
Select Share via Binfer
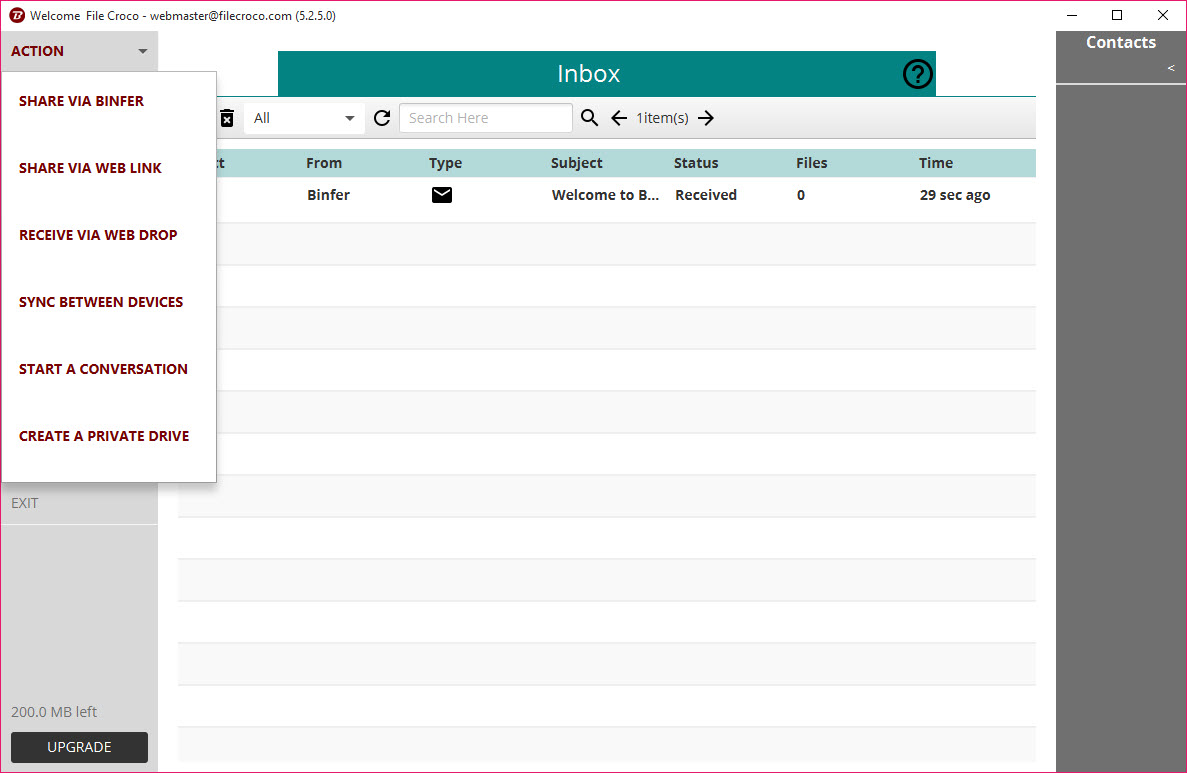tap(81, 101)
